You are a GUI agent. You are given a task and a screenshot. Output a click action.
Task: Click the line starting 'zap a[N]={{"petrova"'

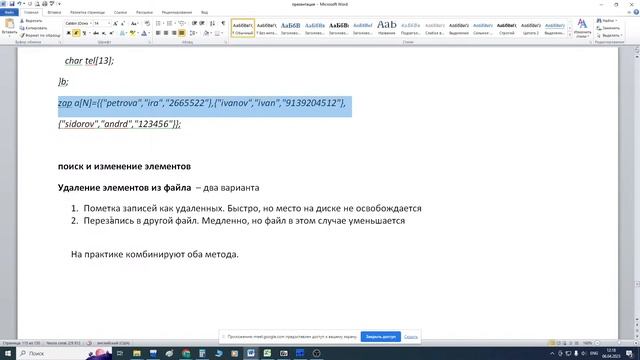(x=202, y=103)
